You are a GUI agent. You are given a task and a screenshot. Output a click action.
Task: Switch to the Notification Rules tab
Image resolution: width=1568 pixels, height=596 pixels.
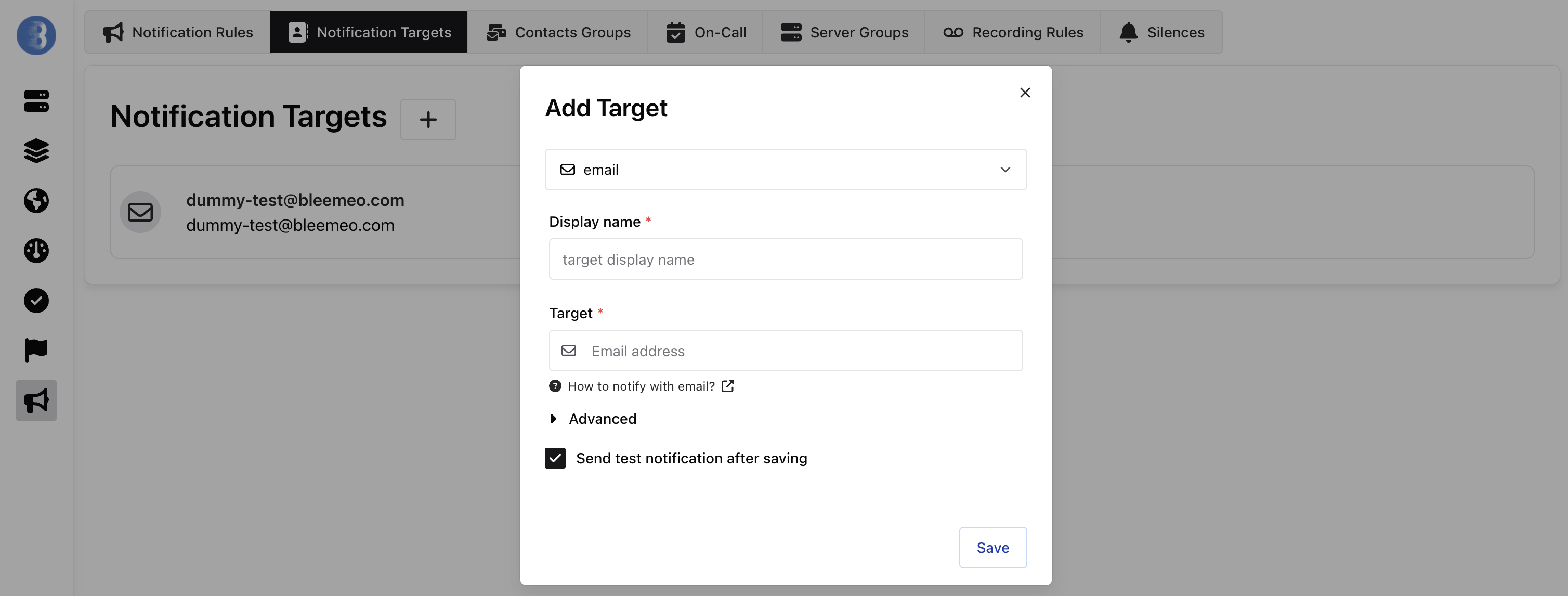coord(177,32)
